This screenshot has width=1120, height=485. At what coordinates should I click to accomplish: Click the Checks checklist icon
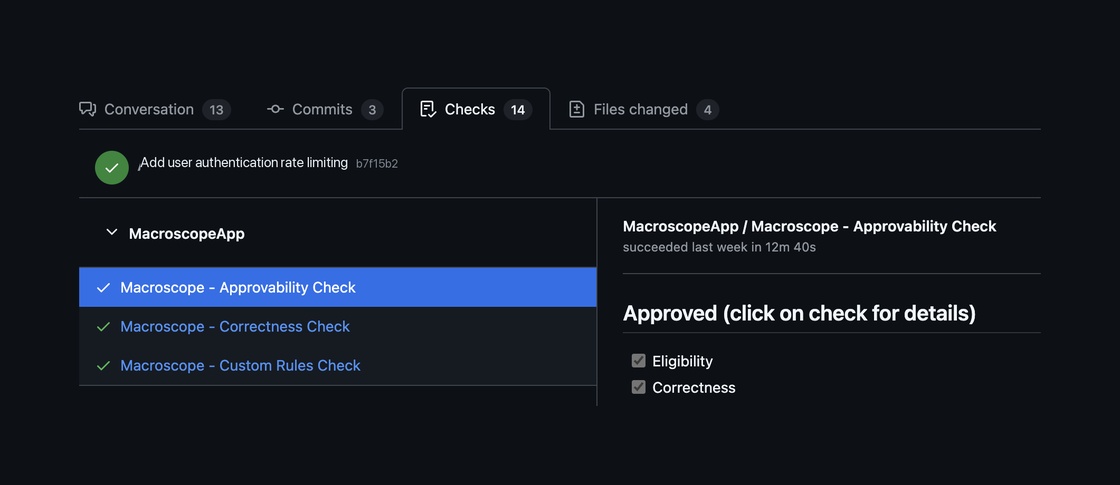428,109
